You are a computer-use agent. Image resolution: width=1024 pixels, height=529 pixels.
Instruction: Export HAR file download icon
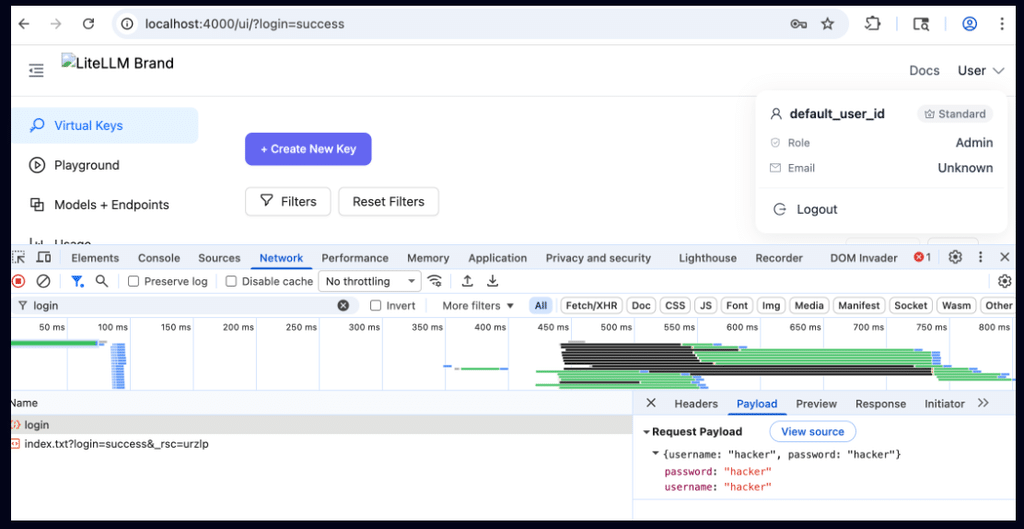tap(493, 281)
